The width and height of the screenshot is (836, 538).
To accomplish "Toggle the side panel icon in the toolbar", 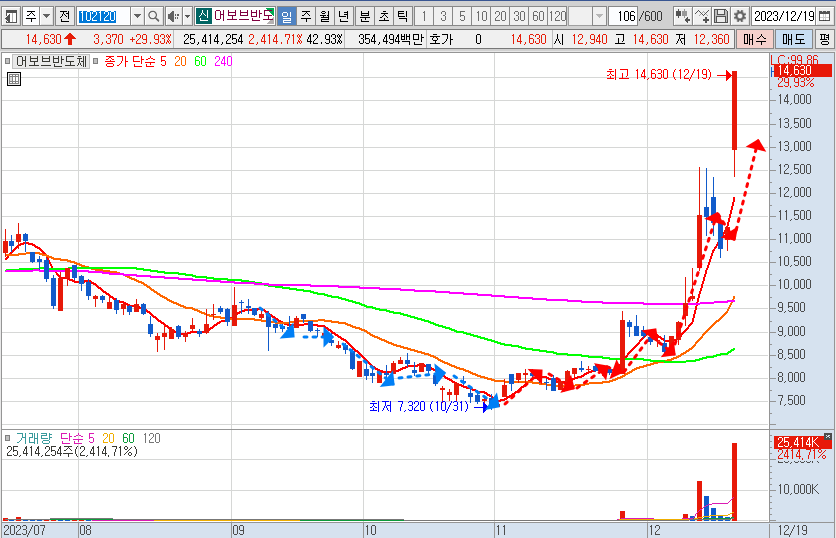I will click(11, 17).
